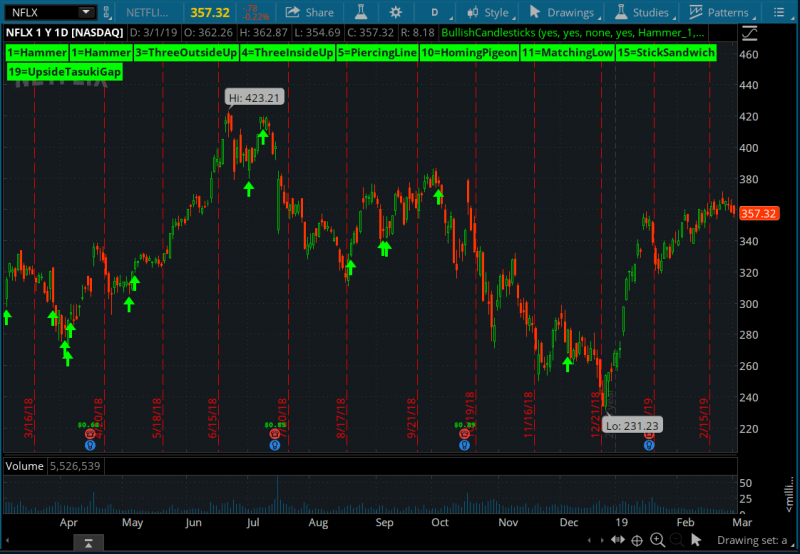This screenshot has height=554, width=800.
Task: Open the D aggregation period dropdown
Action: click(438, 12)
